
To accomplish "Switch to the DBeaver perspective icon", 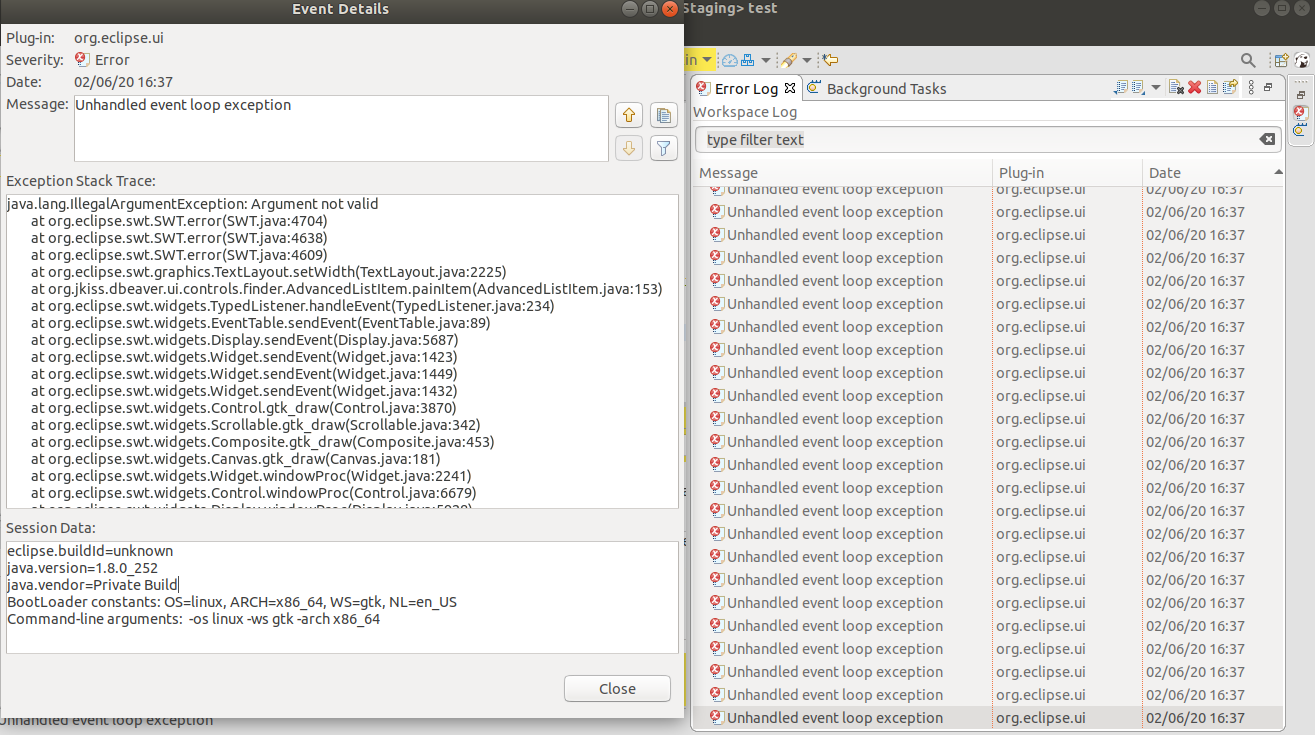I will [1303, 61].
